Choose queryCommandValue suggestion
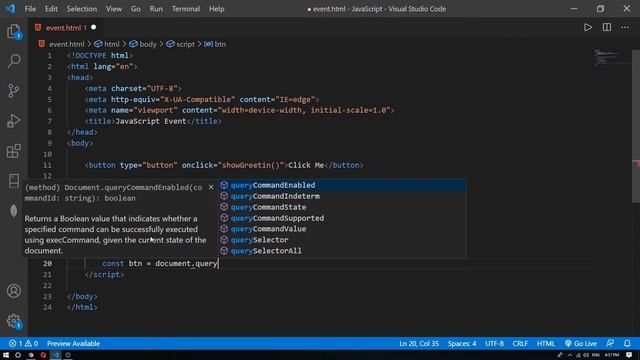 [342, 229]
